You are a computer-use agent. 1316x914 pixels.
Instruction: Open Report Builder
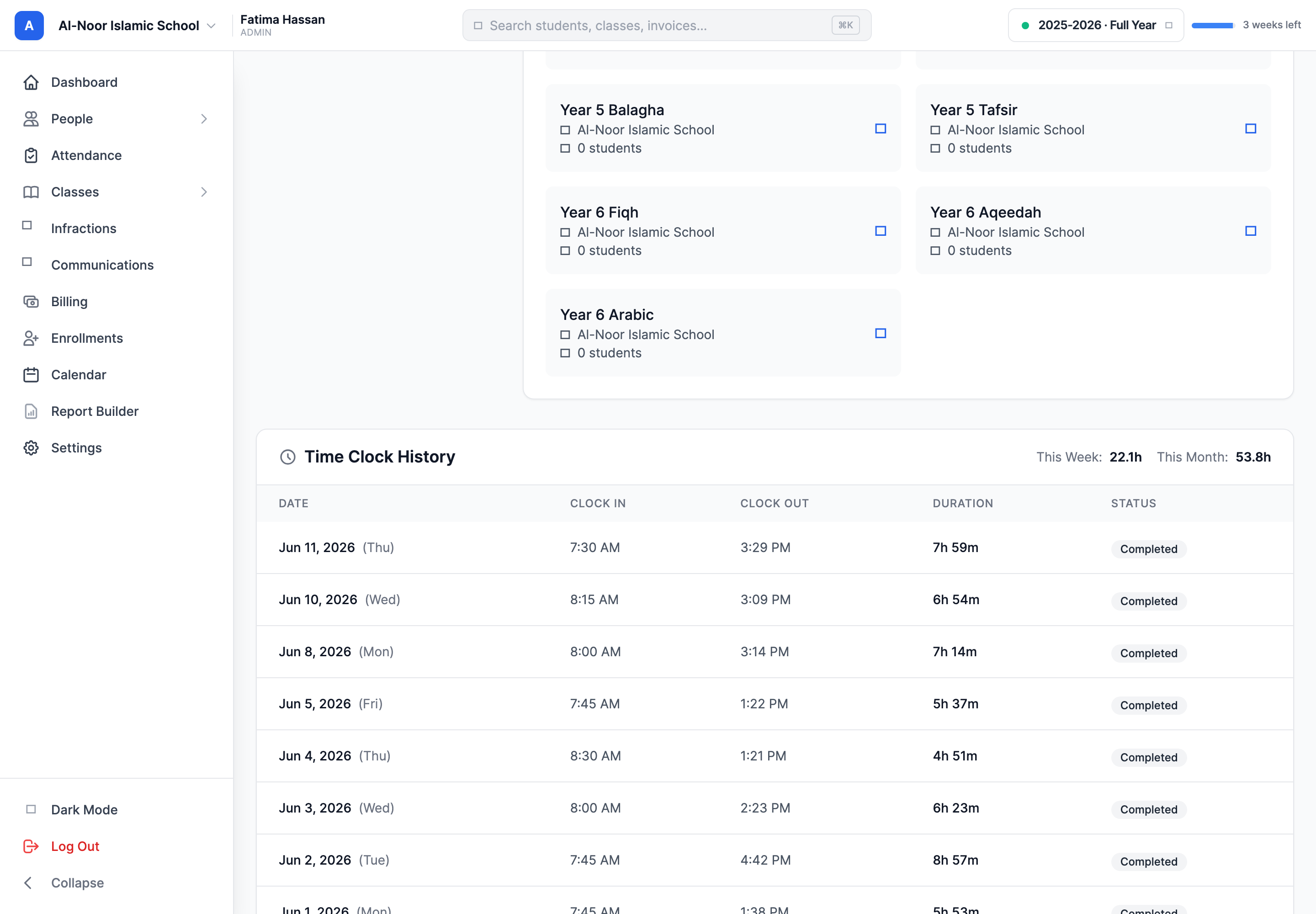[x=95, y=412]
